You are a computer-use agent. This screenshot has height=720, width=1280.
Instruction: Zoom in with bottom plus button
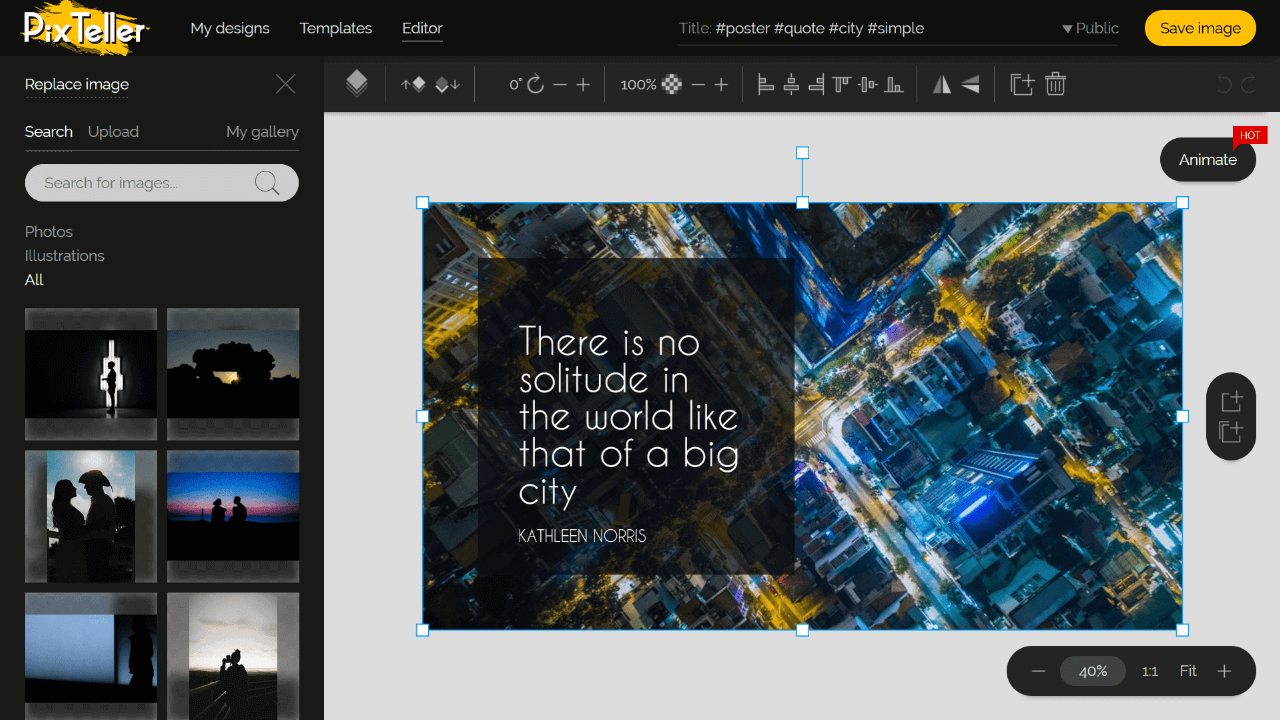click(1224, 671)
